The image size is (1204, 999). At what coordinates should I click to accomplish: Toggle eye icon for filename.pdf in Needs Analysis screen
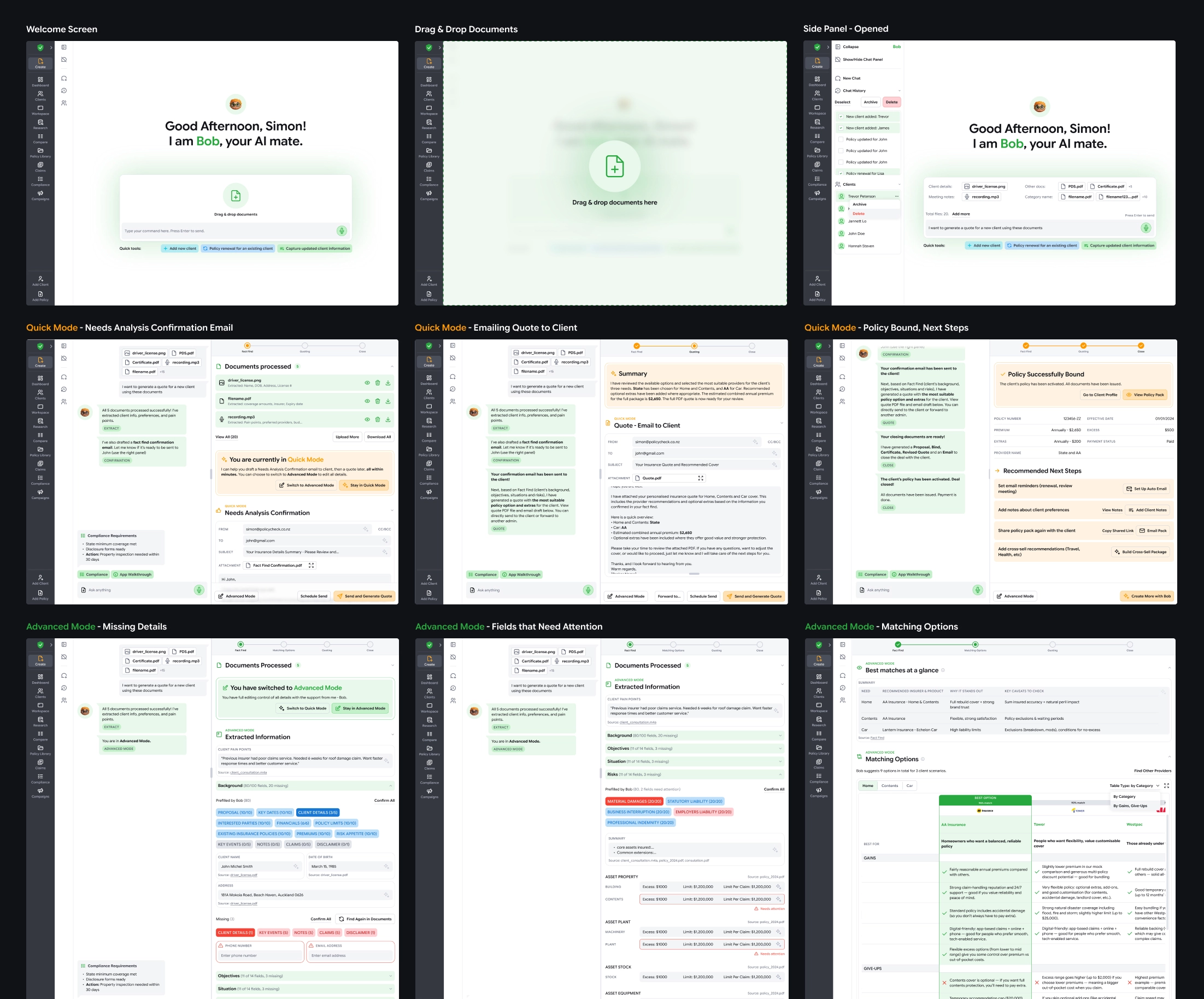pos(367,401)
